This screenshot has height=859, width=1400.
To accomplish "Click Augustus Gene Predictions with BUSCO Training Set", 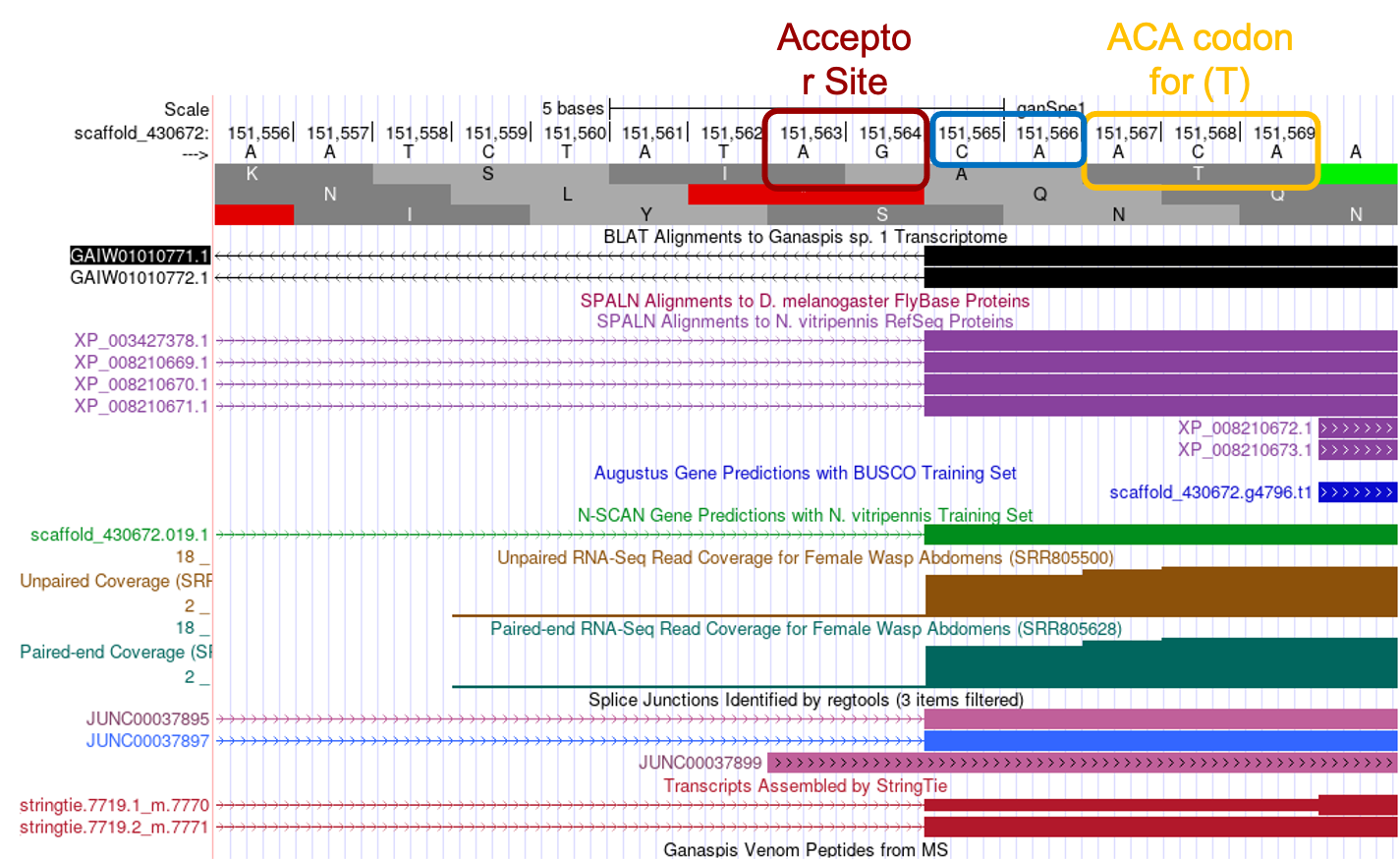I will tap(805, 473).
